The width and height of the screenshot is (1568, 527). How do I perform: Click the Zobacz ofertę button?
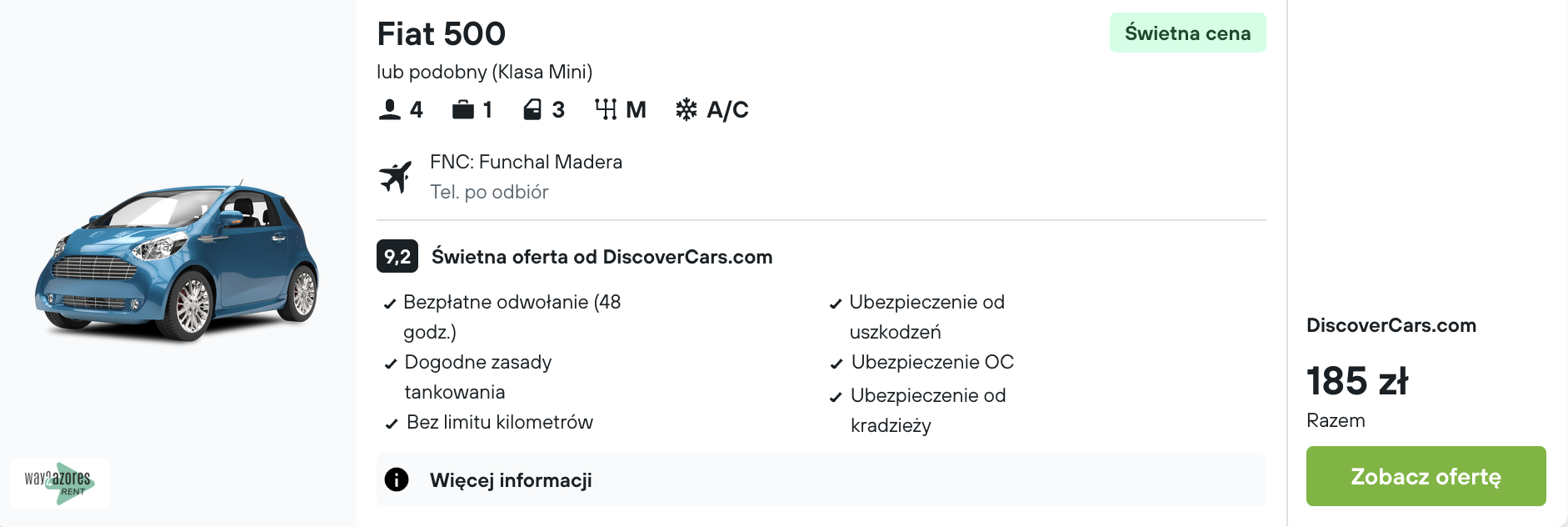[x=1425, y=476]
